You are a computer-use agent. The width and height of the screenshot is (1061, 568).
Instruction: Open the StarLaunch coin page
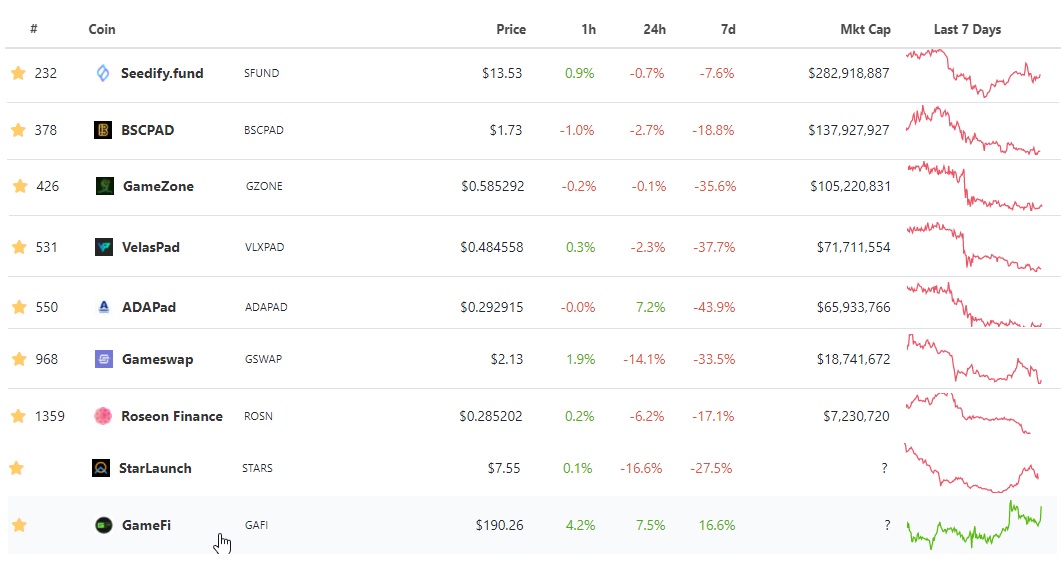pyautogui.click(x=155, y=468)
